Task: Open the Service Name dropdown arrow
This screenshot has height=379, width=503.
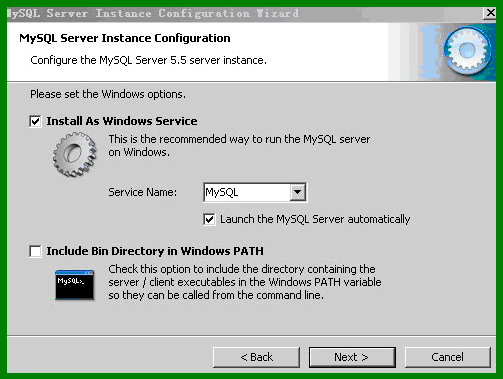Action: 298,192
